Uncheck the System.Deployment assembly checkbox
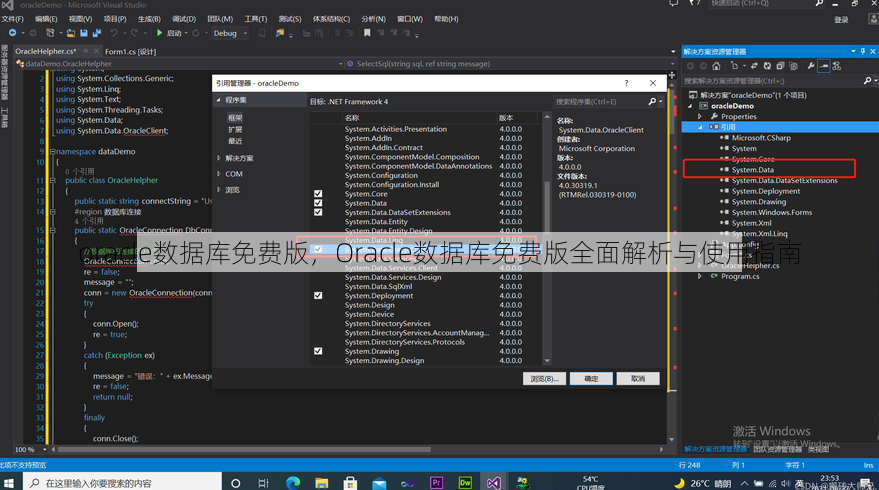Viewport: 879px width, 490px height. pyautogui.click(x=318, y=295)
